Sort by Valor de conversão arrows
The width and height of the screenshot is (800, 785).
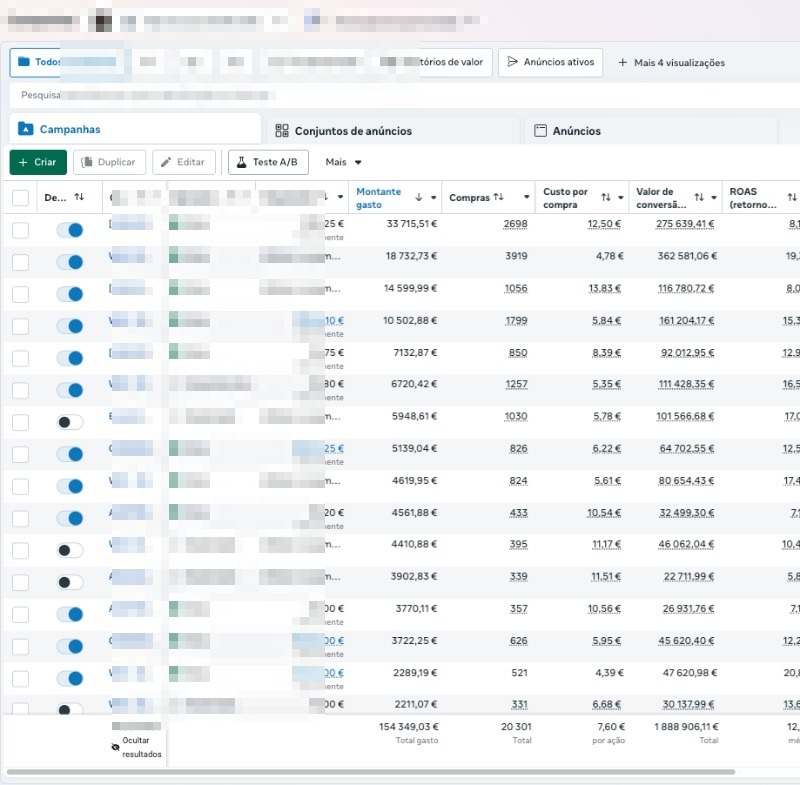tap(699, 197)
